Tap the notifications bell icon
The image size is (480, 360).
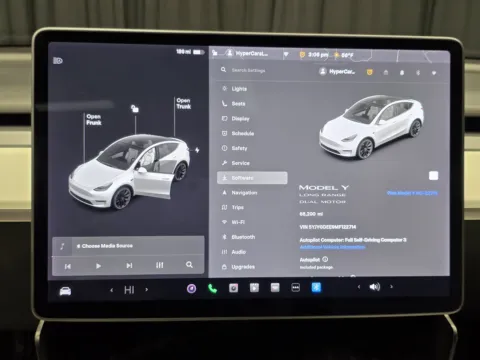[402, 73]
